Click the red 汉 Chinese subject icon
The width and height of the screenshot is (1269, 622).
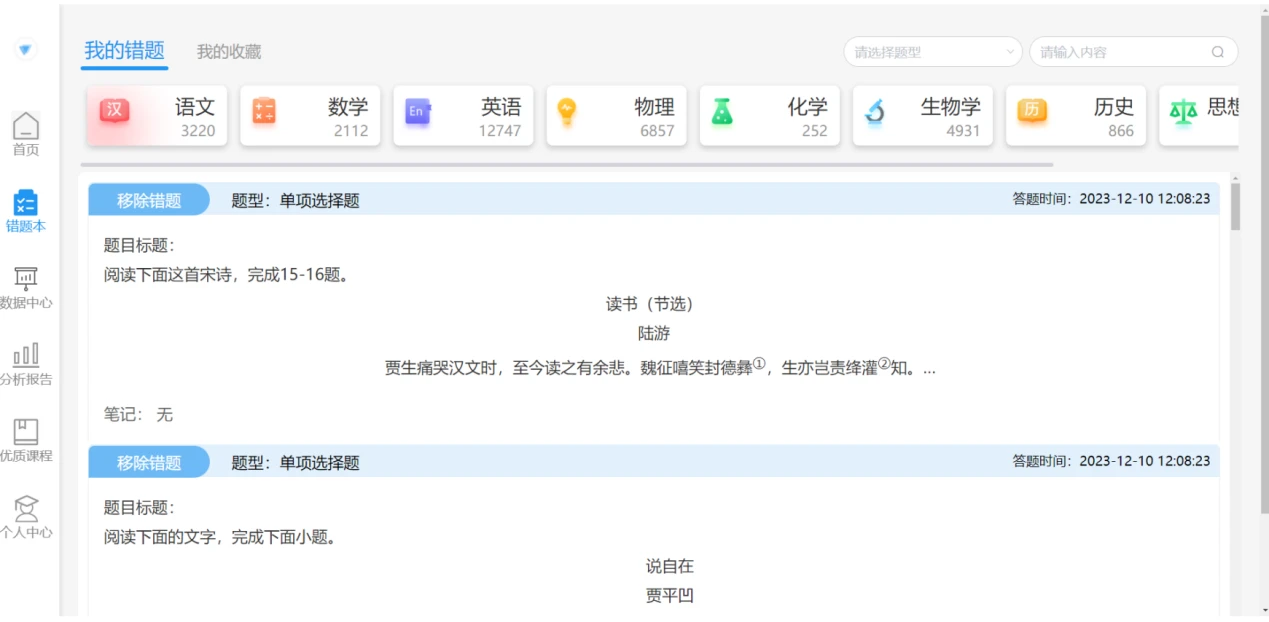click(115, 111)
